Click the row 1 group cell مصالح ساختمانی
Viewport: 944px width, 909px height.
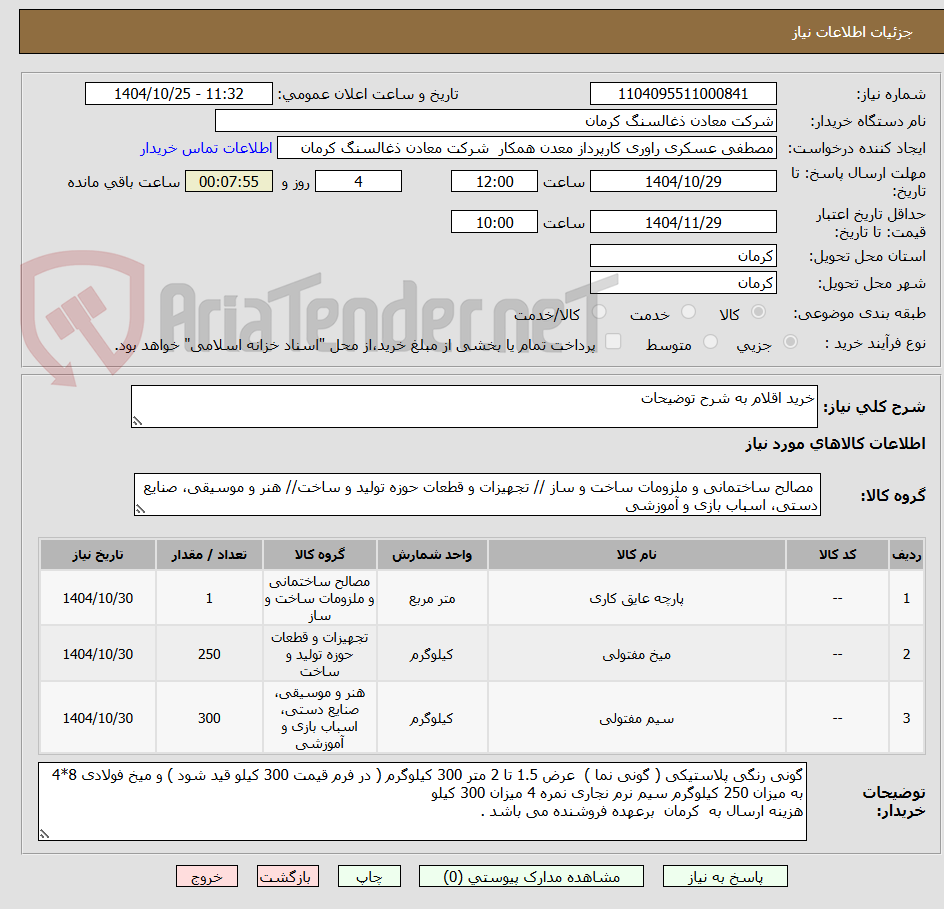320,598
